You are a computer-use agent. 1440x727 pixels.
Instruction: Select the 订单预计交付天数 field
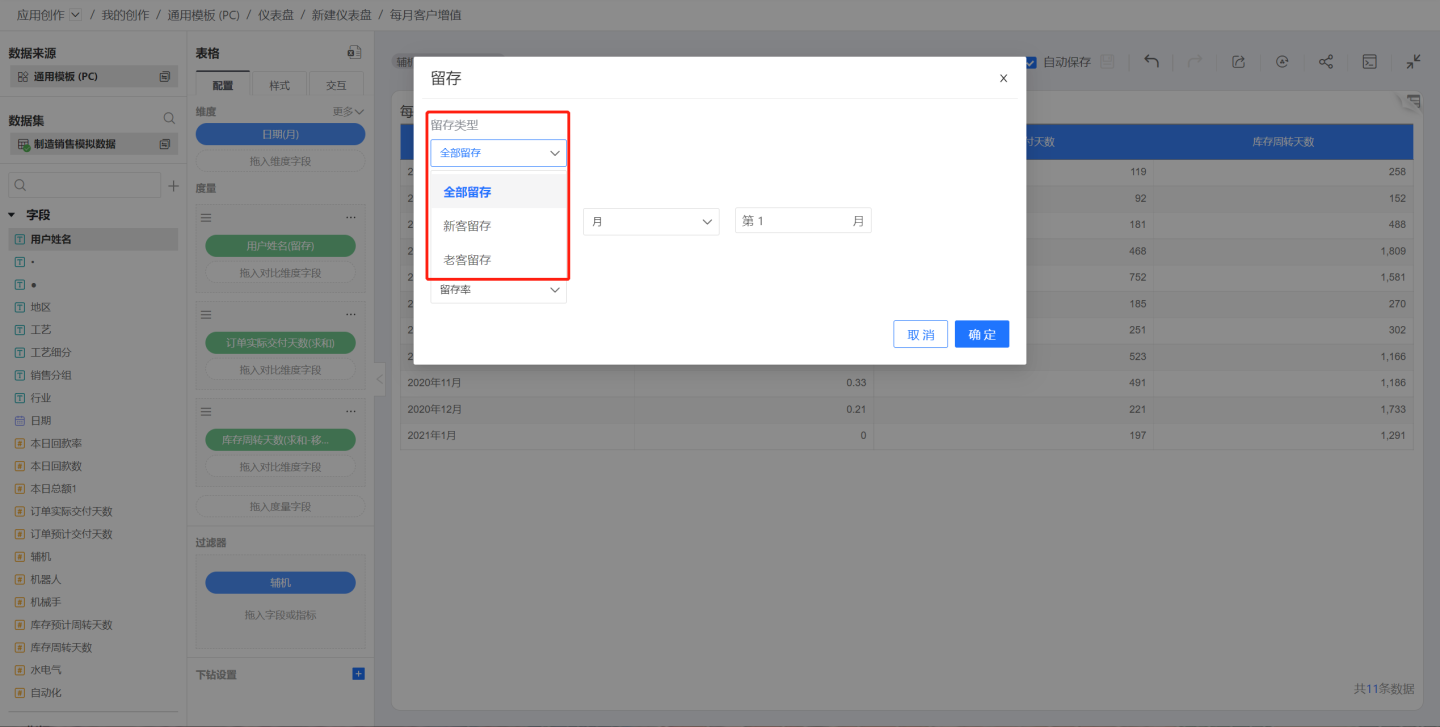point(93,534)
